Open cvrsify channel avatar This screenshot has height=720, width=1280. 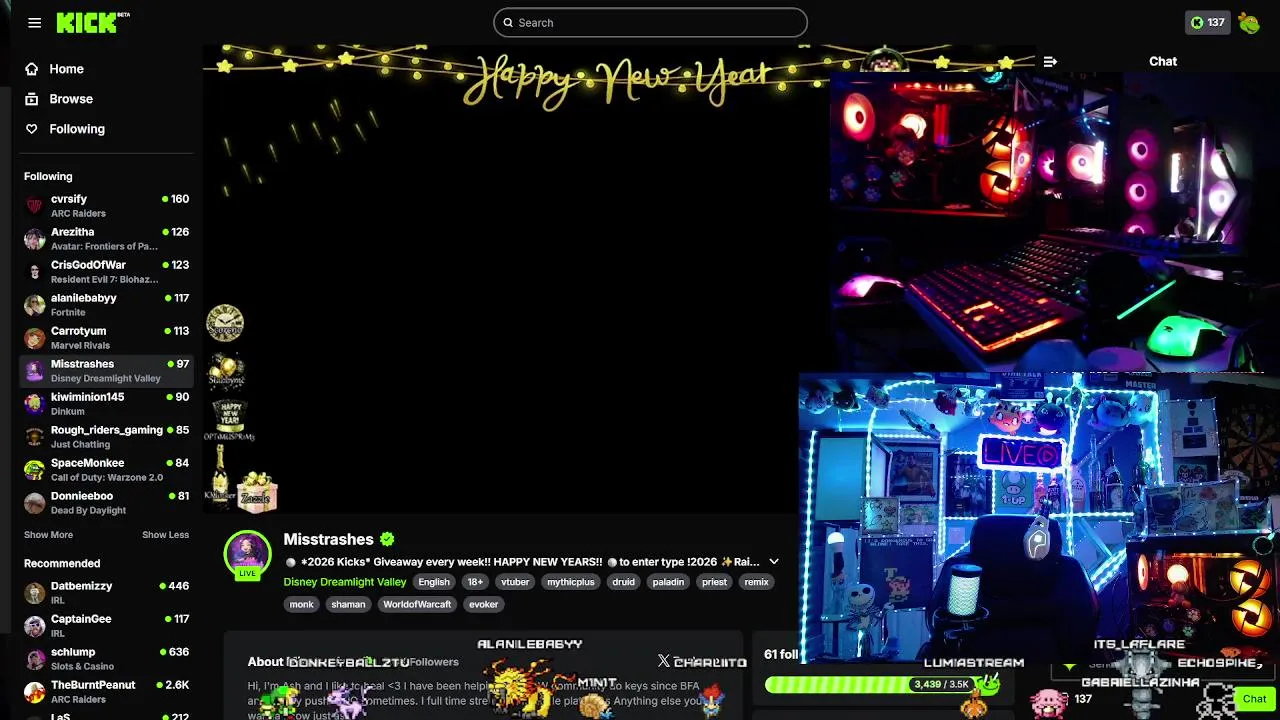(x=35, y=206)
